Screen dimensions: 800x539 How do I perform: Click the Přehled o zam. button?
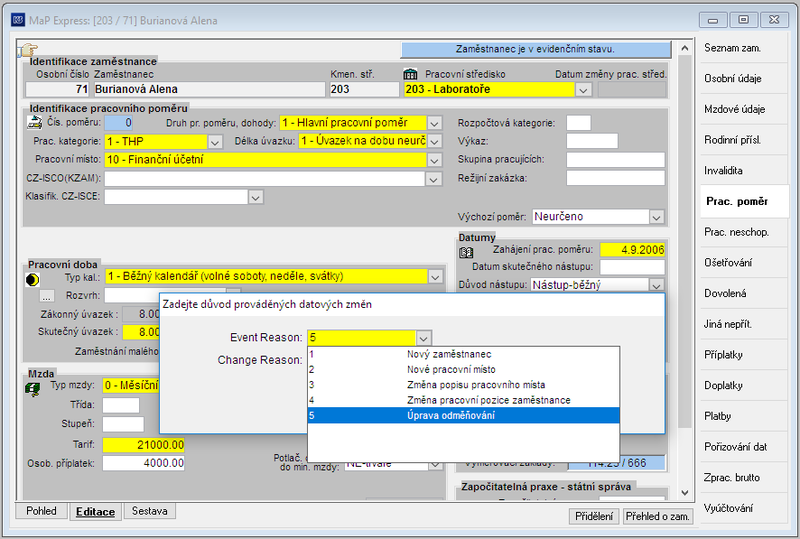[x=657, y=516]
